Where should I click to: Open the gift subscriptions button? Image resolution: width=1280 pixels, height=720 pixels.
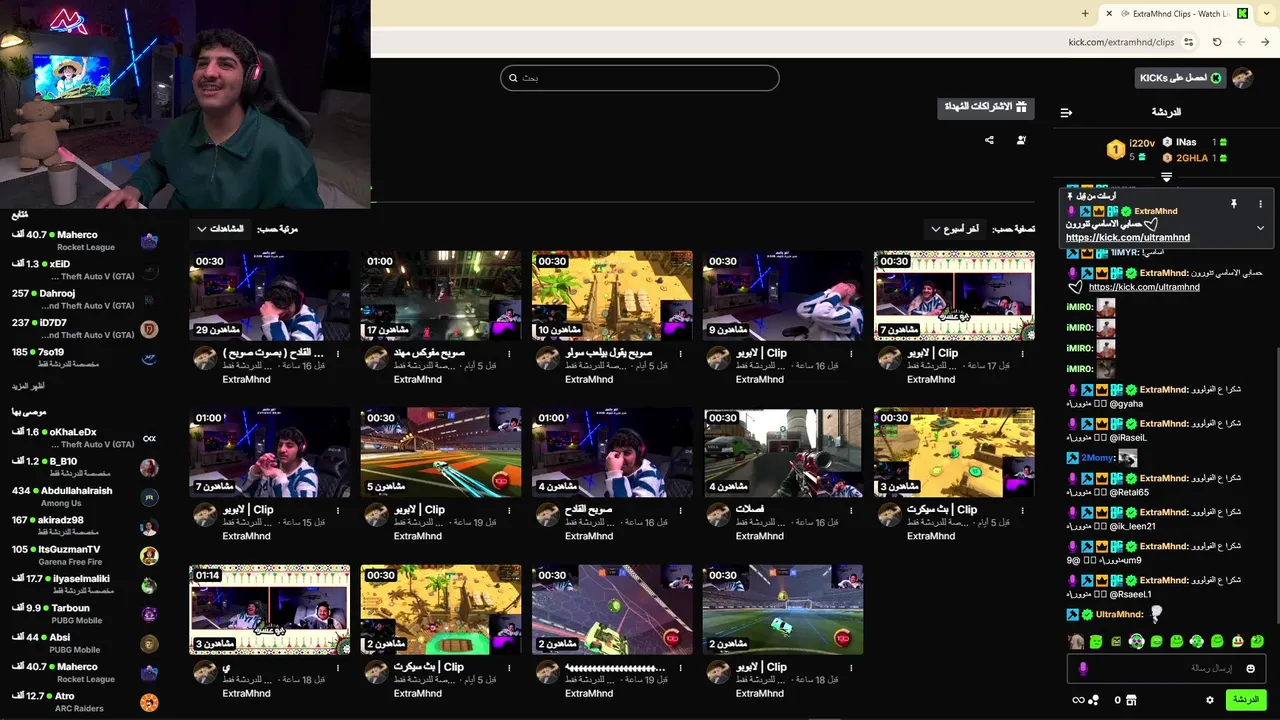click(x=986, y=106)
